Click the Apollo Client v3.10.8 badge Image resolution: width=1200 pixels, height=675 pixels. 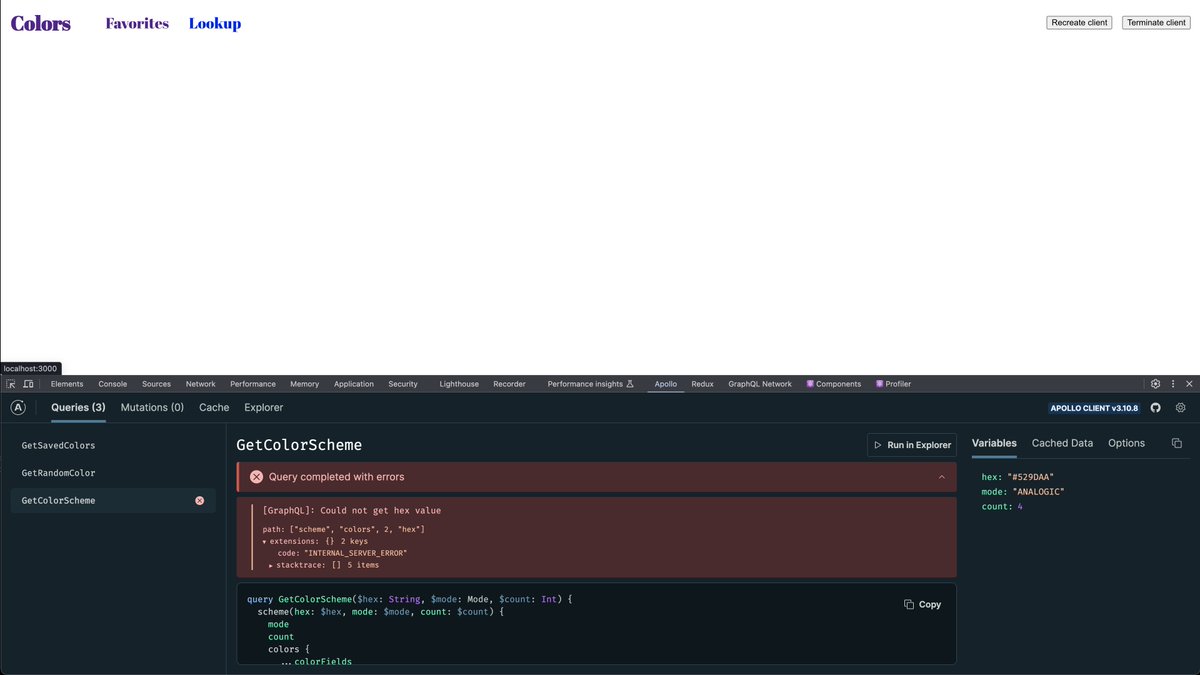[x=1095, y=408]
